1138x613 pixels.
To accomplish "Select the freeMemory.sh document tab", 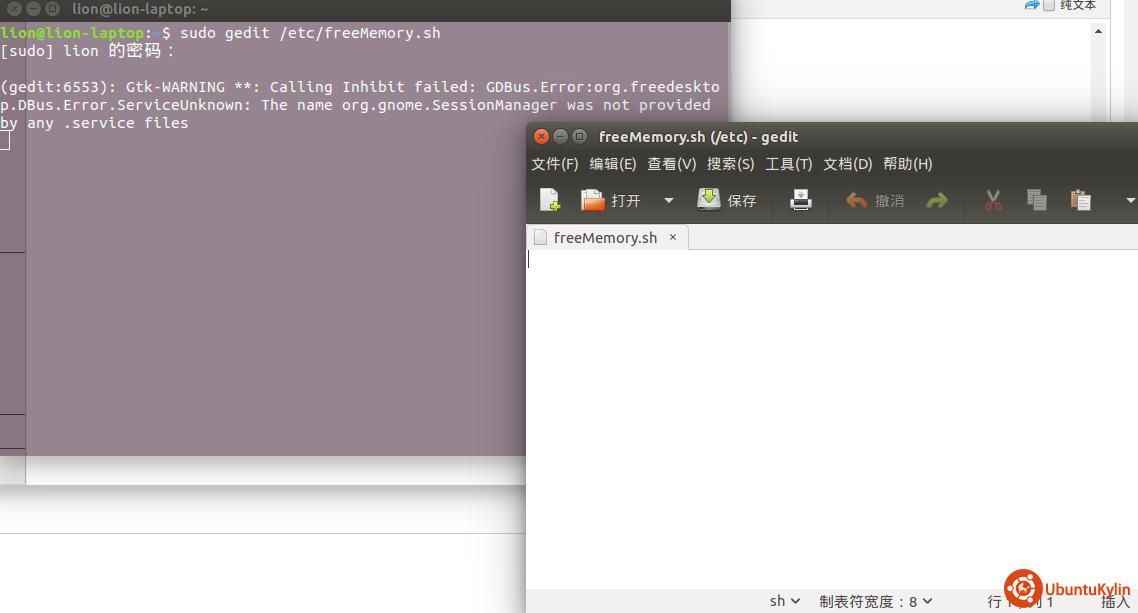I will 604,238.
